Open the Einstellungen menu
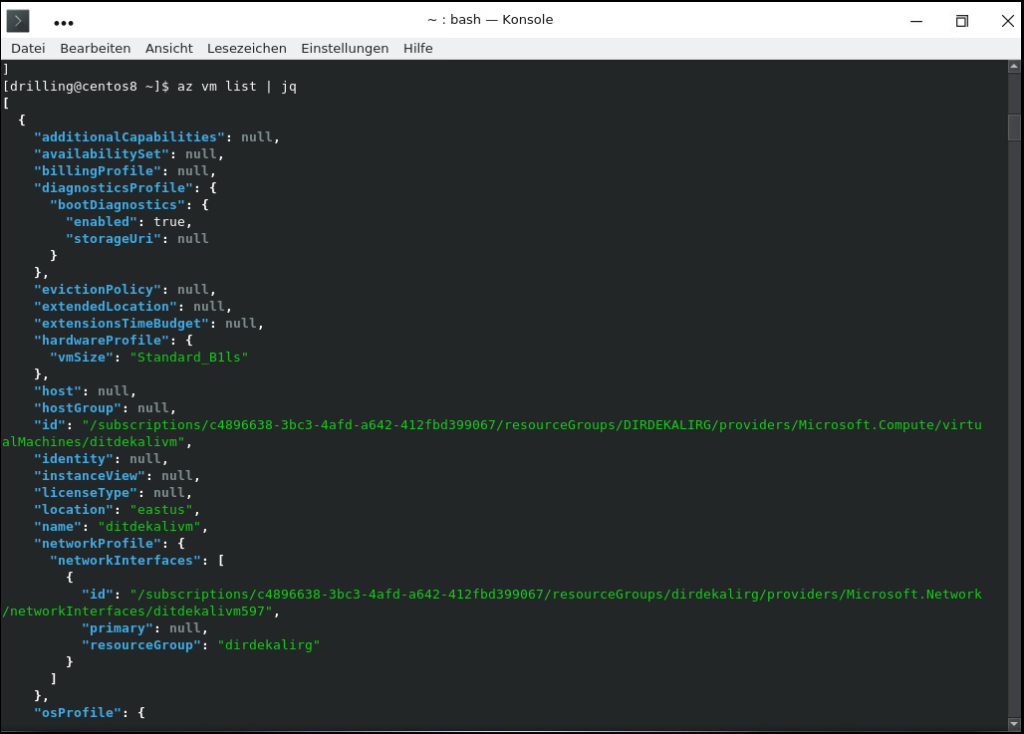Screen dimensions: 1024x734 [x=345, y=48]
